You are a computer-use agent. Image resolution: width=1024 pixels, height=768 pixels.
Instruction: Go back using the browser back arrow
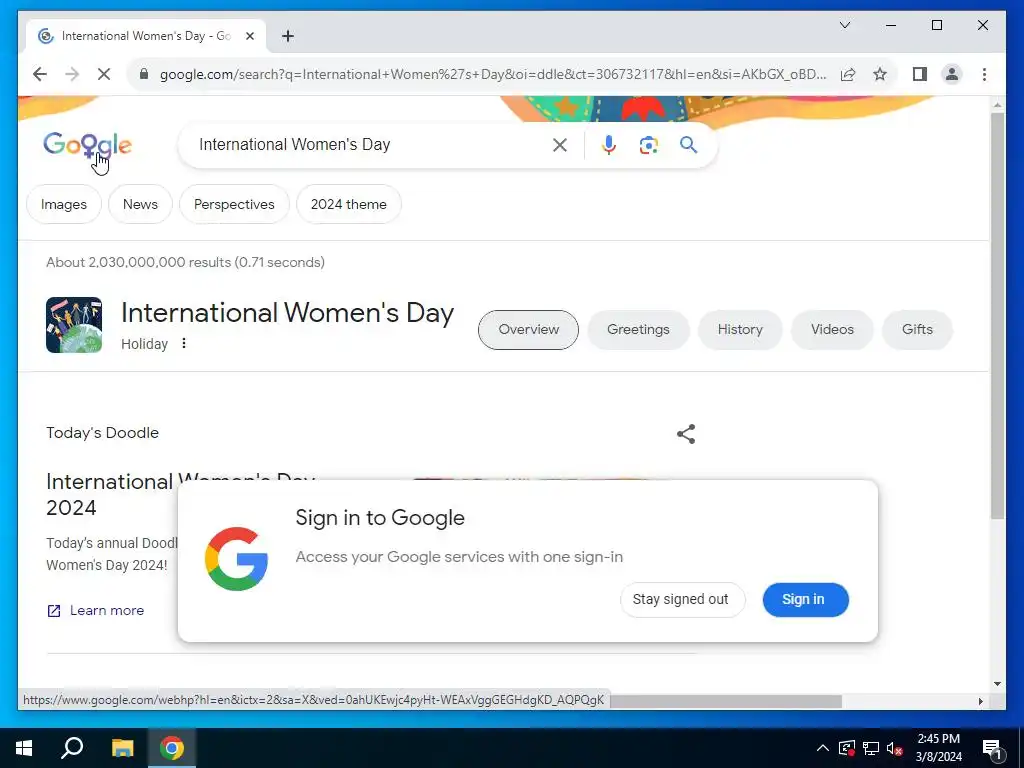(40, 74)
